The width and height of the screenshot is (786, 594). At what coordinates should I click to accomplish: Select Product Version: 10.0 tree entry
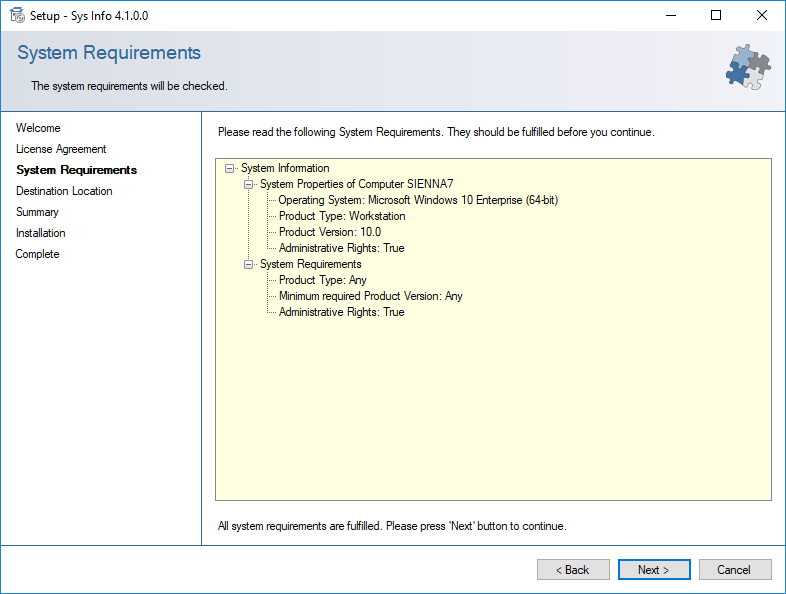point(330,232)
